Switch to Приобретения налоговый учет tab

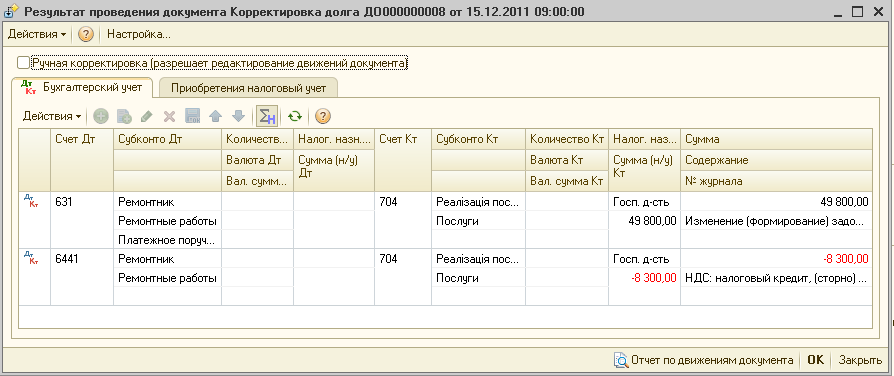(249, 88)
